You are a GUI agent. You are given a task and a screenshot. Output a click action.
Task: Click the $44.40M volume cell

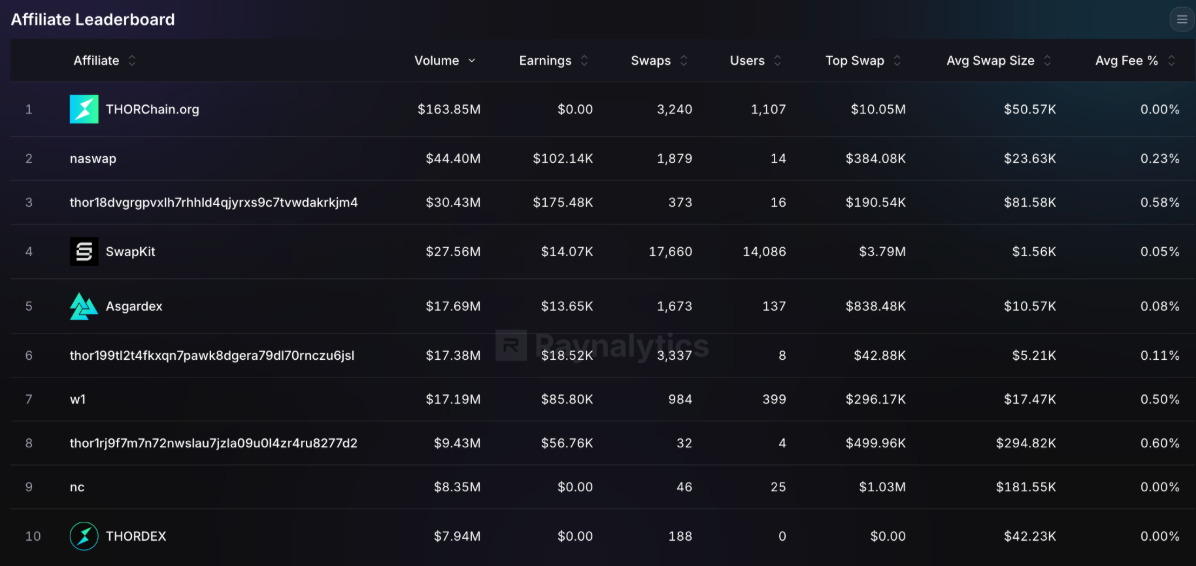(x=453, y=159)
